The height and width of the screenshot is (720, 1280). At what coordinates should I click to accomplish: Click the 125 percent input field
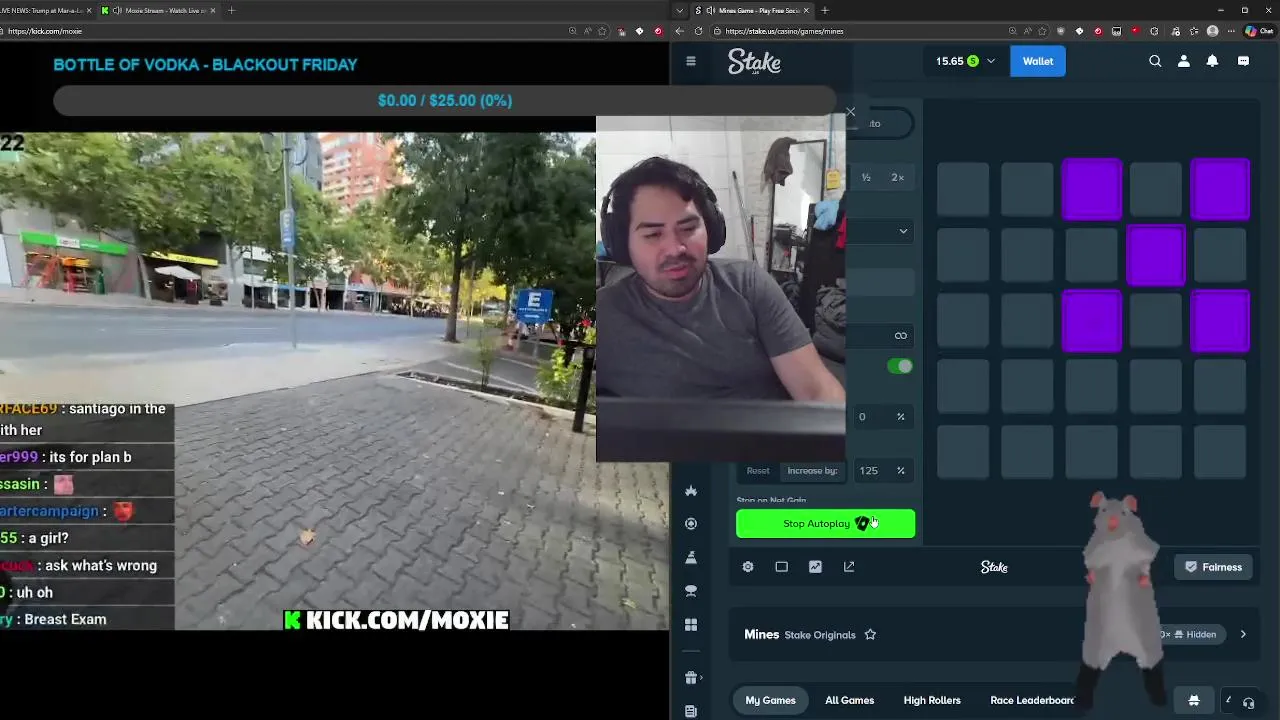click(881, 471)
